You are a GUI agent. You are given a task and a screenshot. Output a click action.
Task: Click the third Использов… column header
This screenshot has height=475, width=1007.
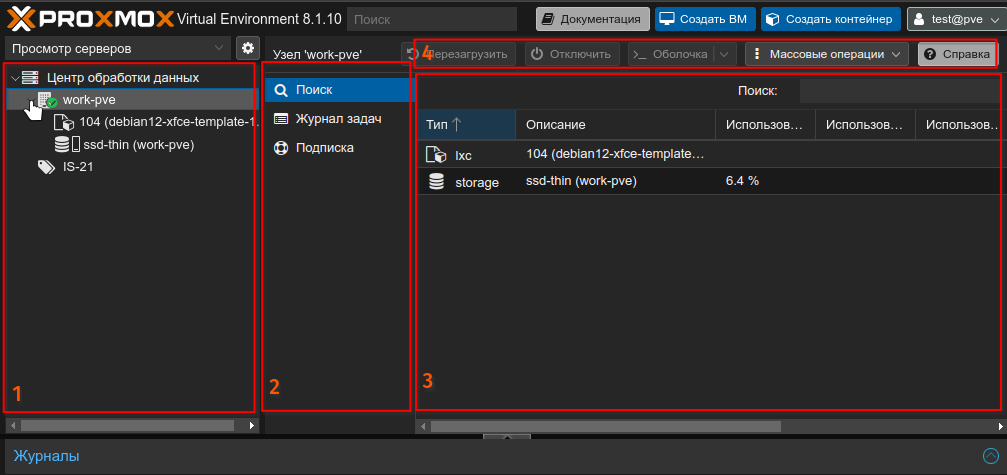[x=961, y=125]
